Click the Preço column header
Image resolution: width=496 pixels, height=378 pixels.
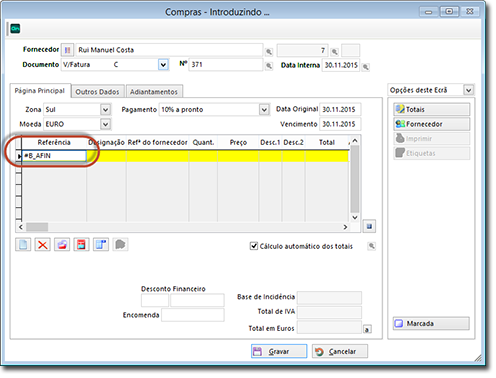point(238,143)
